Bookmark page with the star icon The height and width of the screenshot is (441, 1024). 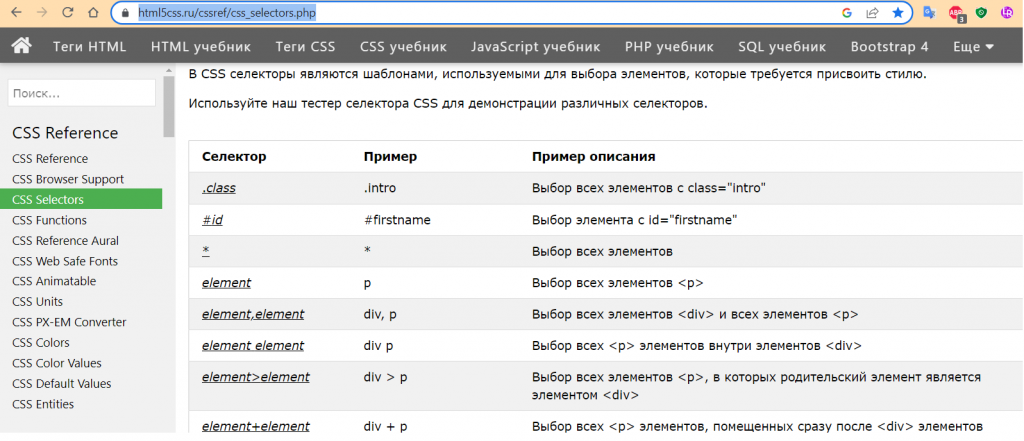tap(898, 12)
